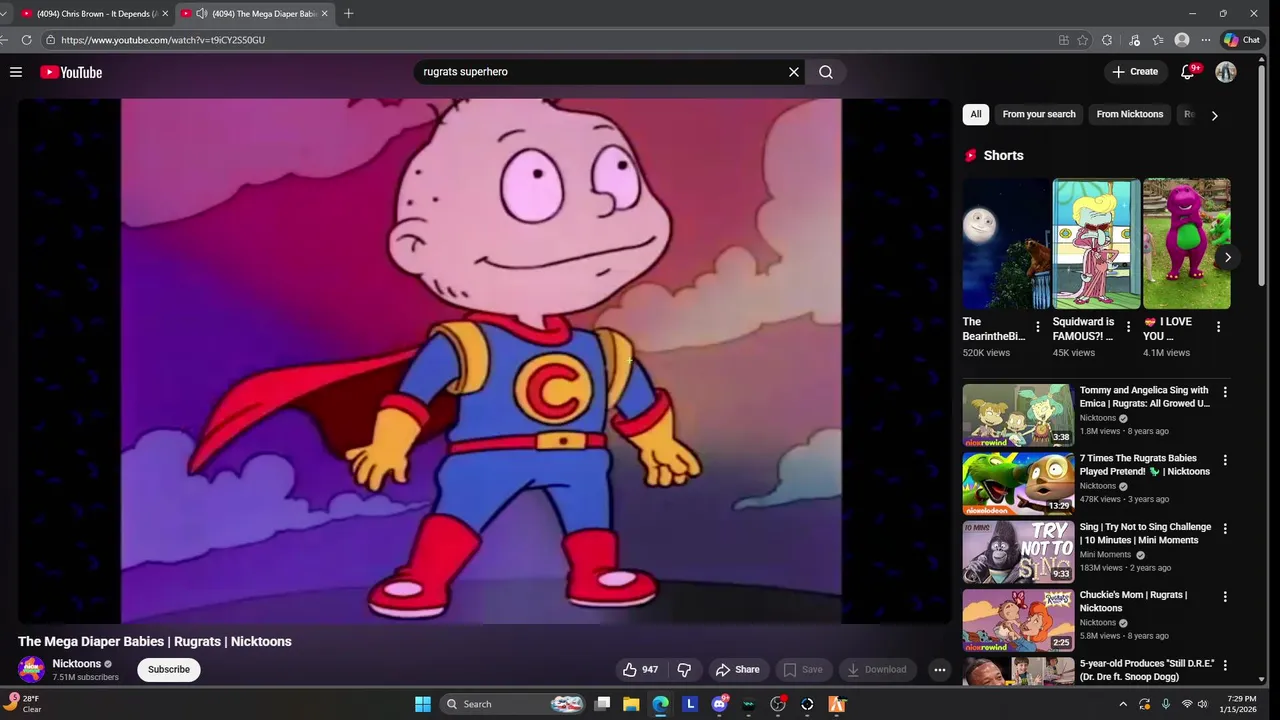Go to the YouTube home logo
The width and height of the screenshot is (1280, 720).
point(71,72)
